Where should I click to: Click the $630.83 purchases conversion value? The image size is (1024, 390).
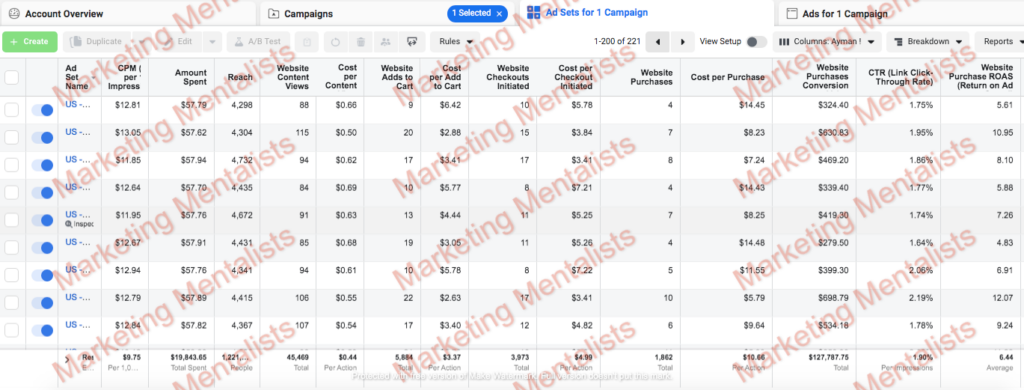click(x=833, y=132)
